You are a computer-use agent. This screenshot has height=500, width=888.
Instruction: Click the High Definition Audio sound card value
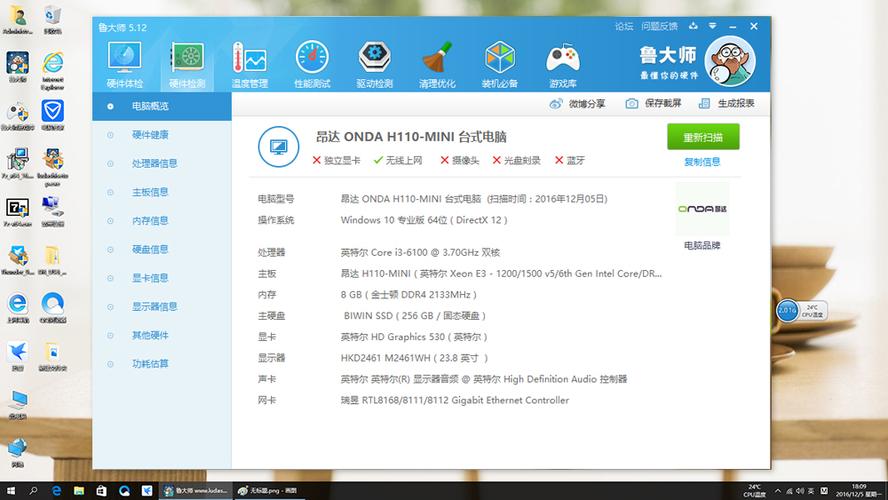click(x=483, y=379)
